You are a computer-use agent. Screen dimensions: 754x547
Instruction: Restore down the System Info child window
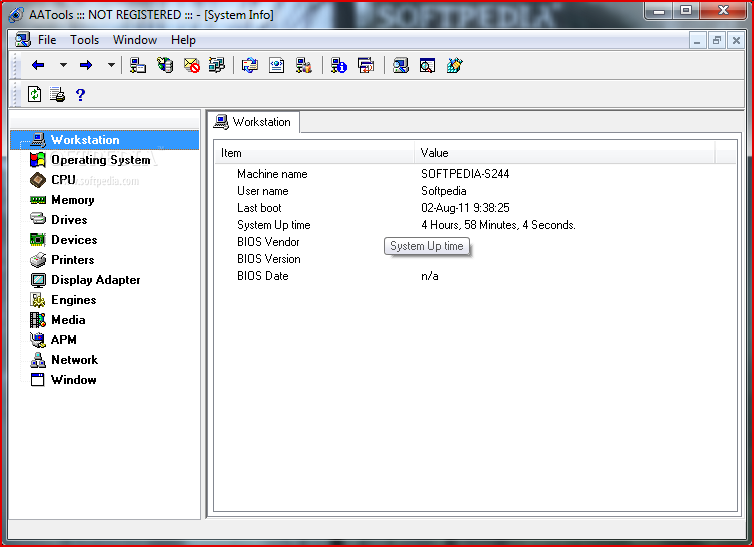716,40
